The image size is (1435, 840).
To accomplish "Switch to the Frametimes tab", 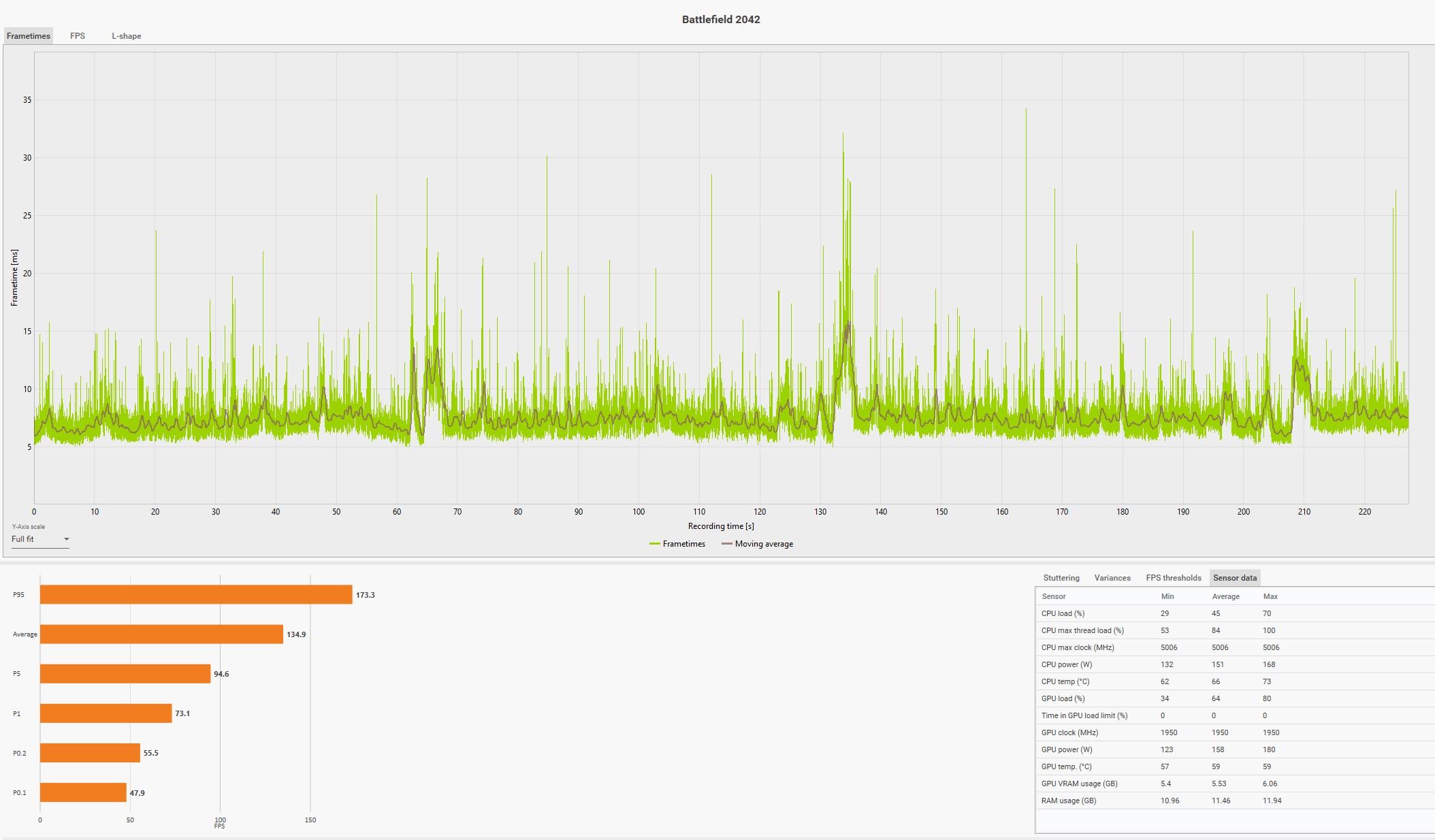I will [x=28, y=36].
